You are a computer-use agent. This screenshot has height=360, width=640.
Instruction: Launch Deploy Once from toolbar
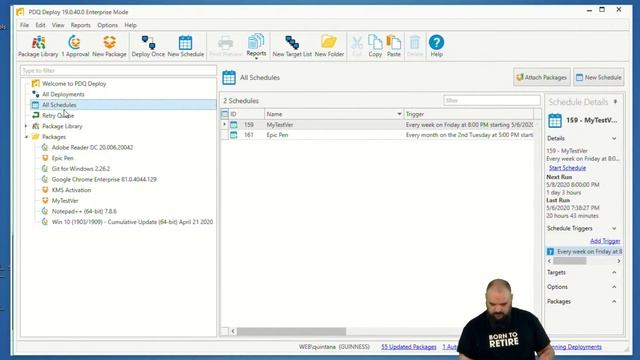148,46
